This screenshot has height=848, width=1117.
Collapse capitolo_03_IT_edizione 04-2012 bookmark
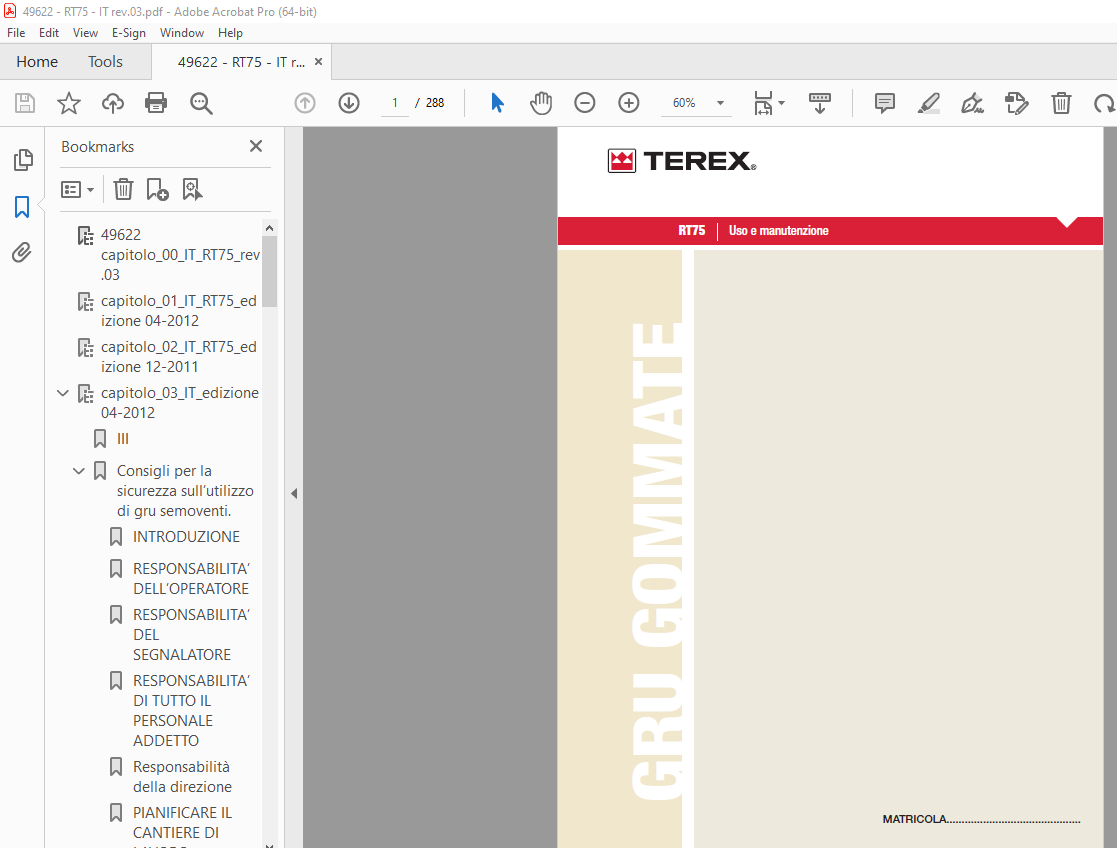63,393
